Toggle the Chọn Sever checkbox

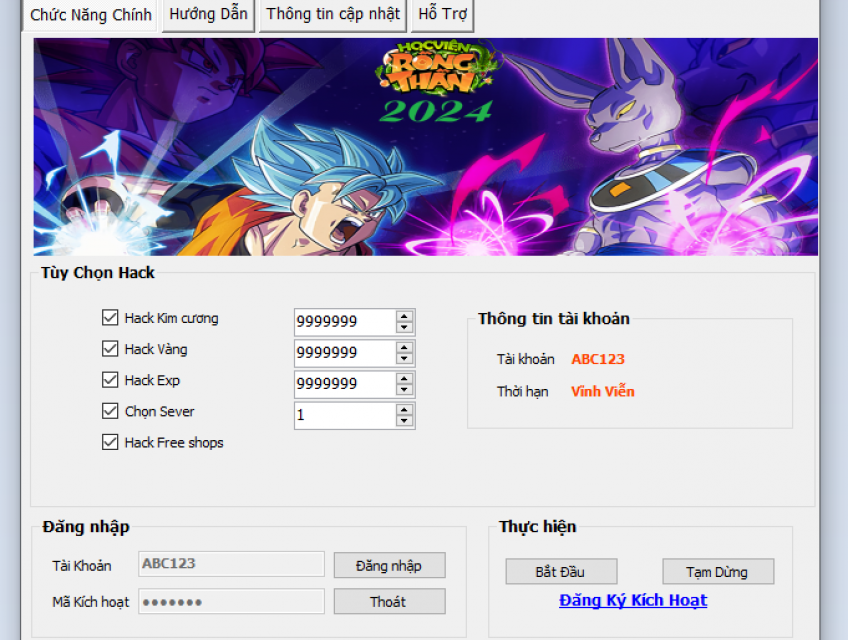[x=110, y=411]
